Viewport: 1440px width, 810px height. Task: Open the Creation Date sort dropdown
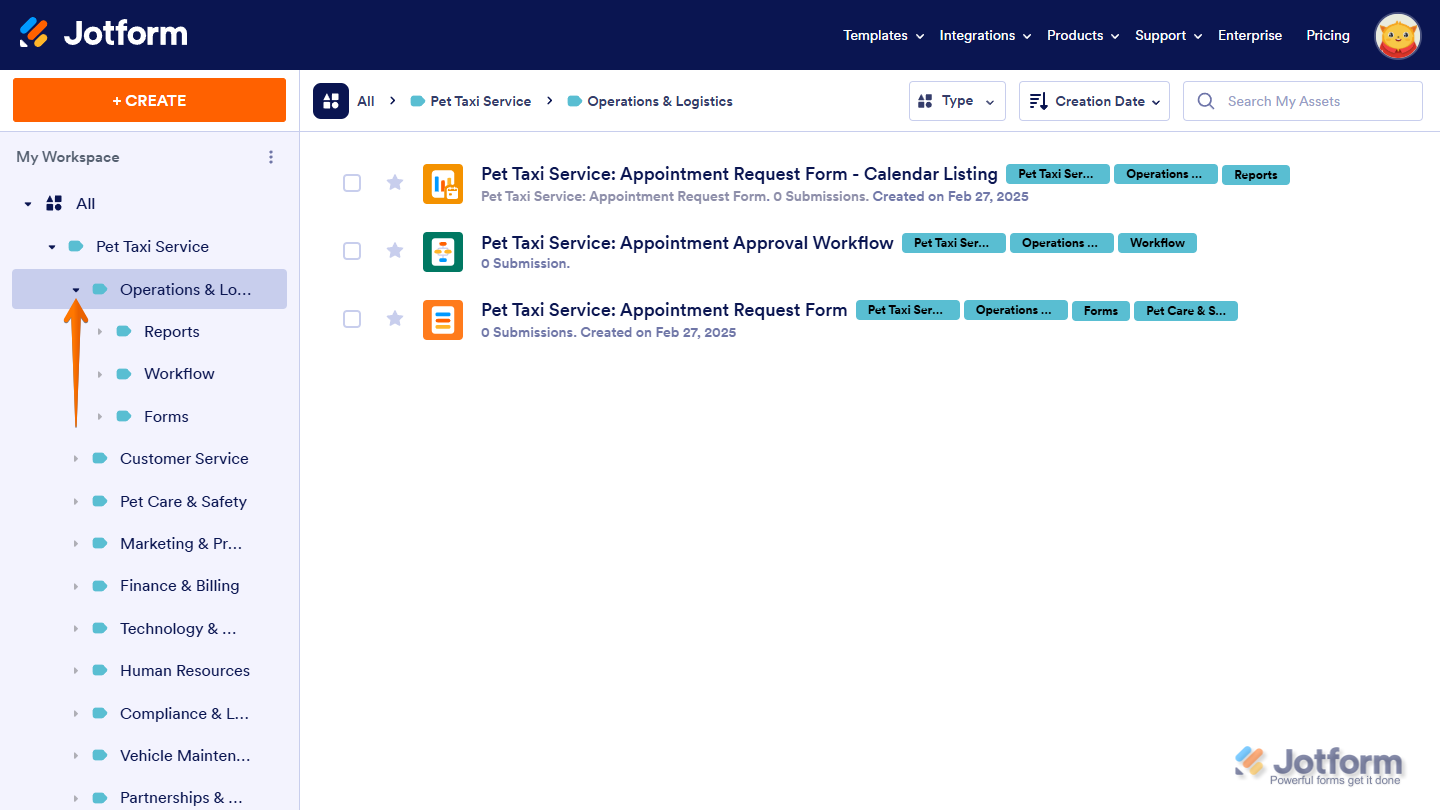point(1094,101)
